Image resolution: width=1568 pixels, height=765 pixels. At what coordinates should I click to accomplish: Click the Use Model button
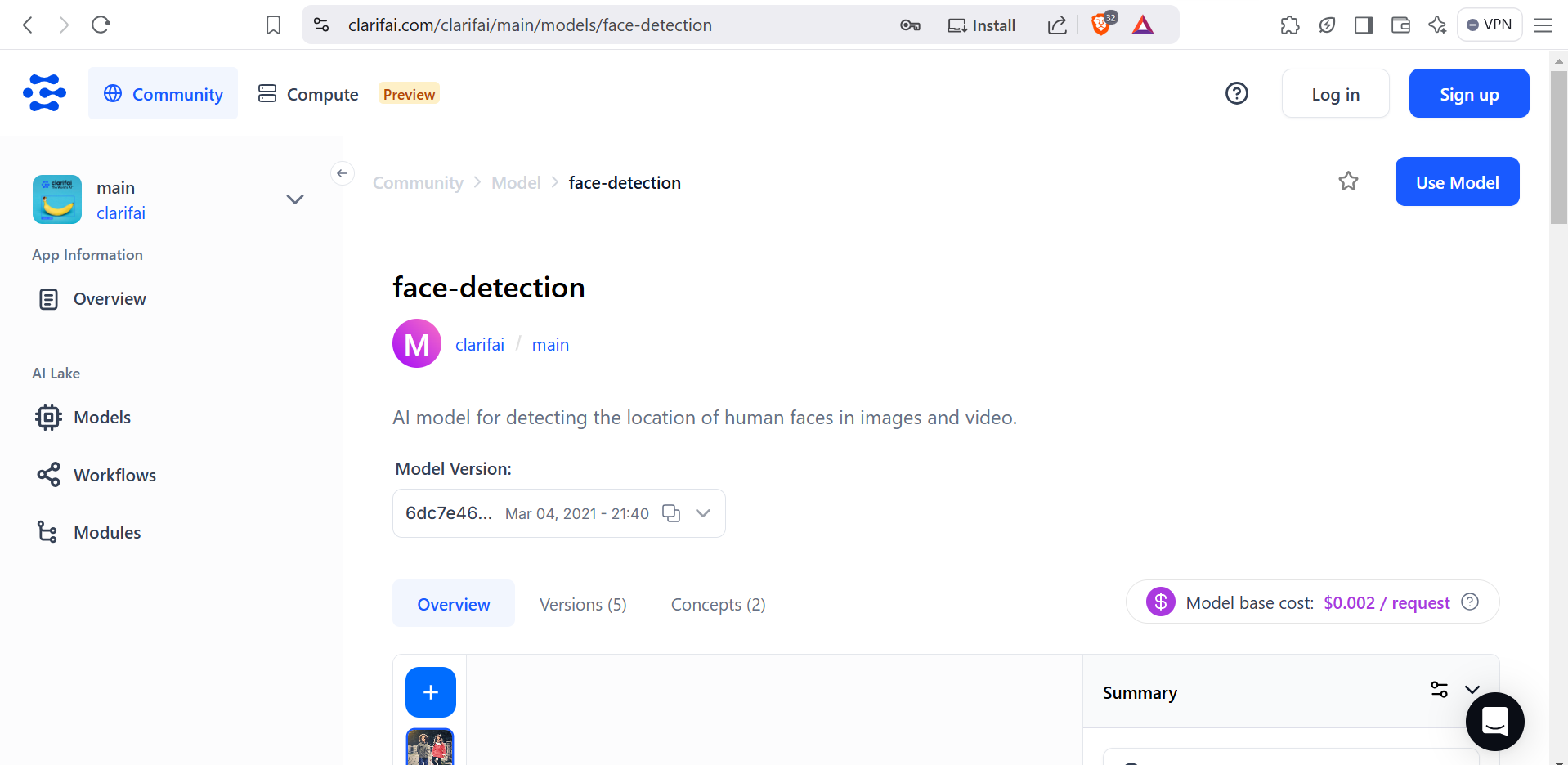pyautogui.click(x=1457, y=181)
